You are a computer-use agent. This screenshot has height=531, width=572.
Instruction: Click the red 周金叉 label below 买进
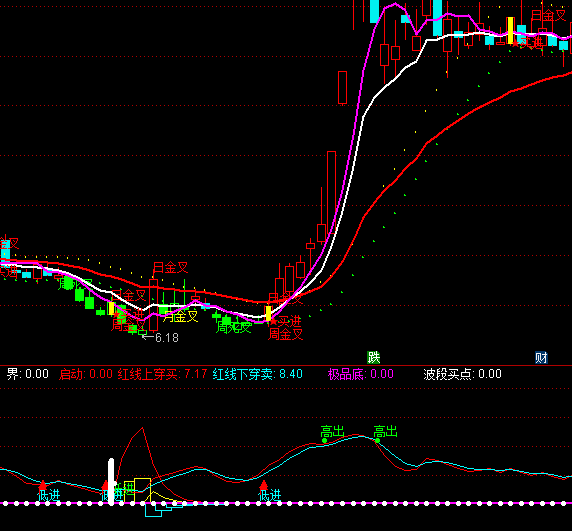285,334
